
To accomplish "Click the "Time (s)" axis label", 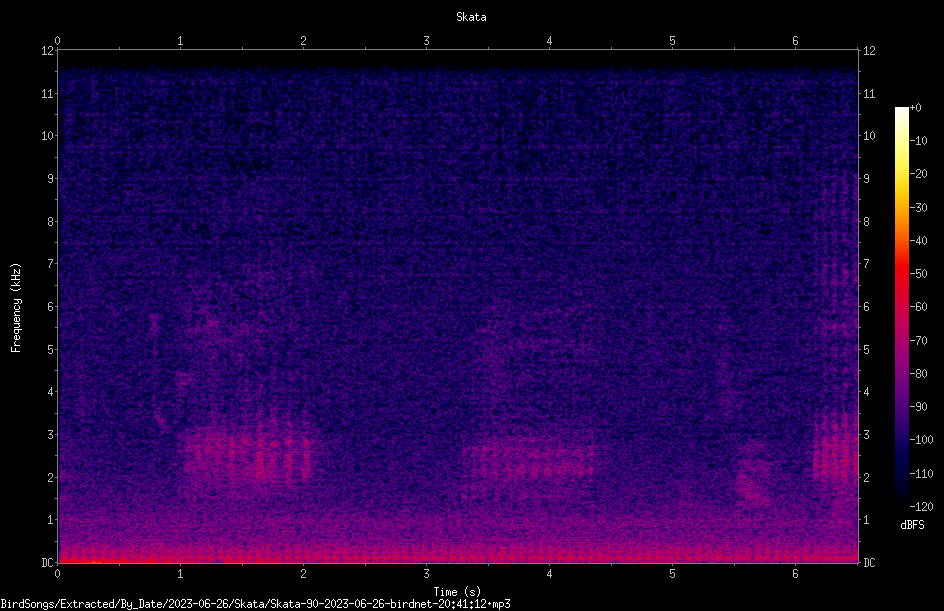I will [x=457, y=592].
